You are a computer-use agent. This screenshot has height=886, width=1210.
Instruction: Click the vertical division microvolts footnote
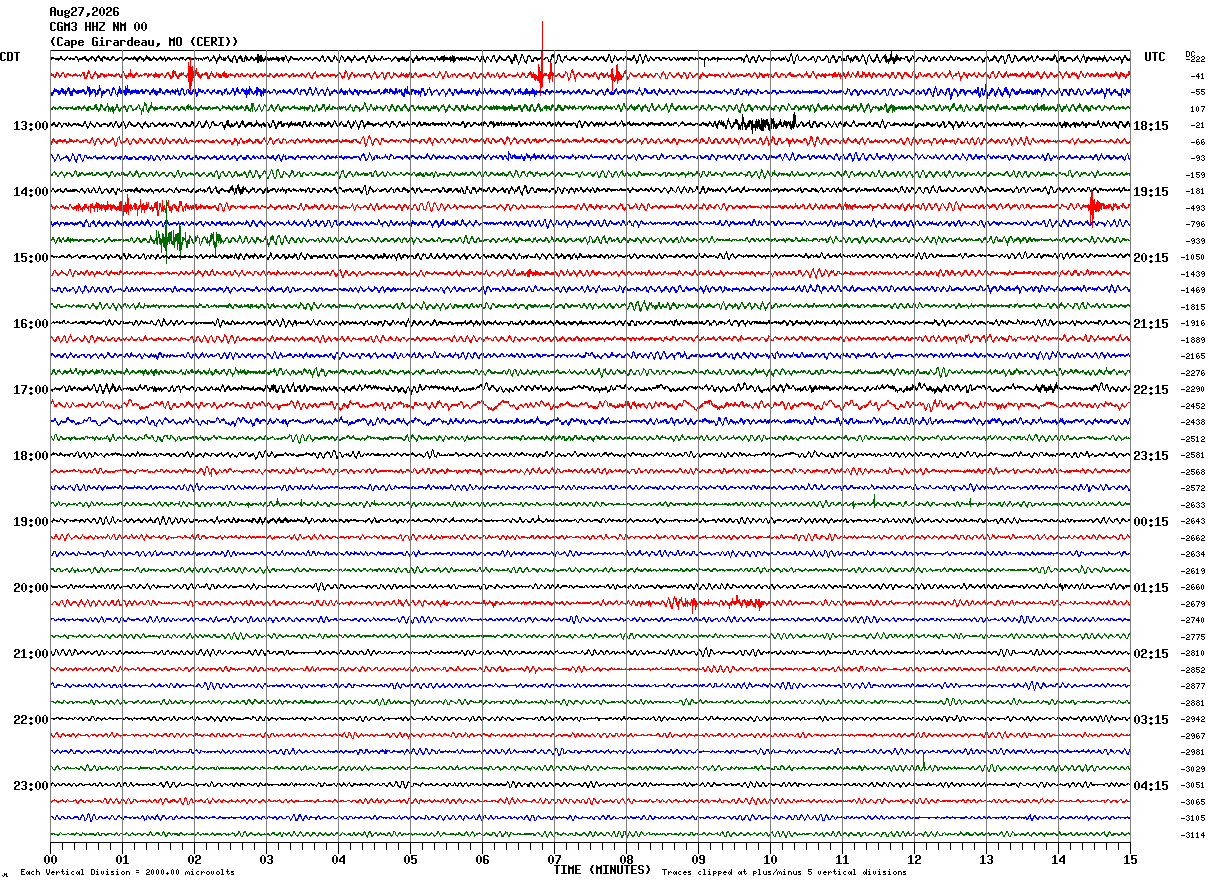pos(128,872)
